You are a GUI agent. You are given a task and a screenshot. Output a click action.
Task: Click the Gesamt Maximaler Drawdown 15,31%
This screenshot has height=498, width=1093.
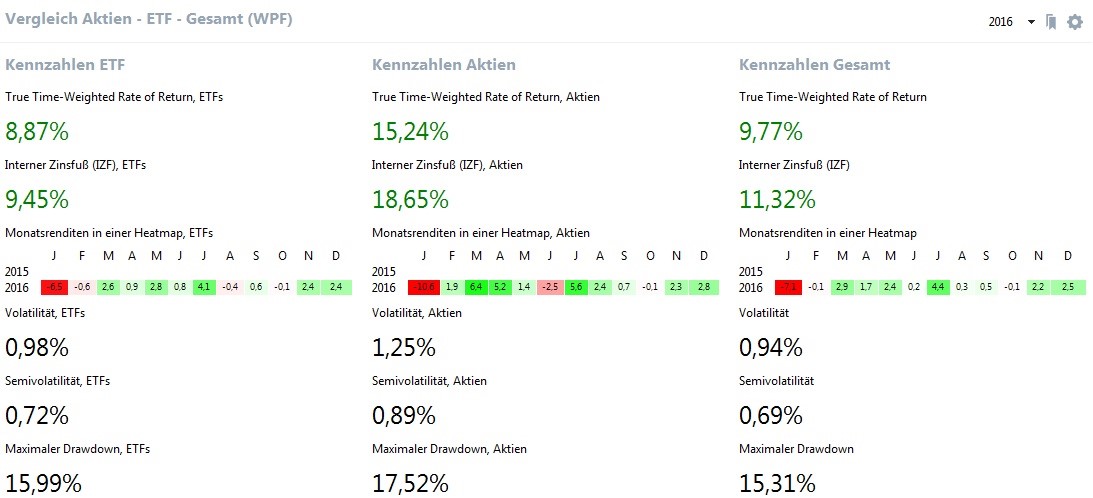[x=777, y=483]
